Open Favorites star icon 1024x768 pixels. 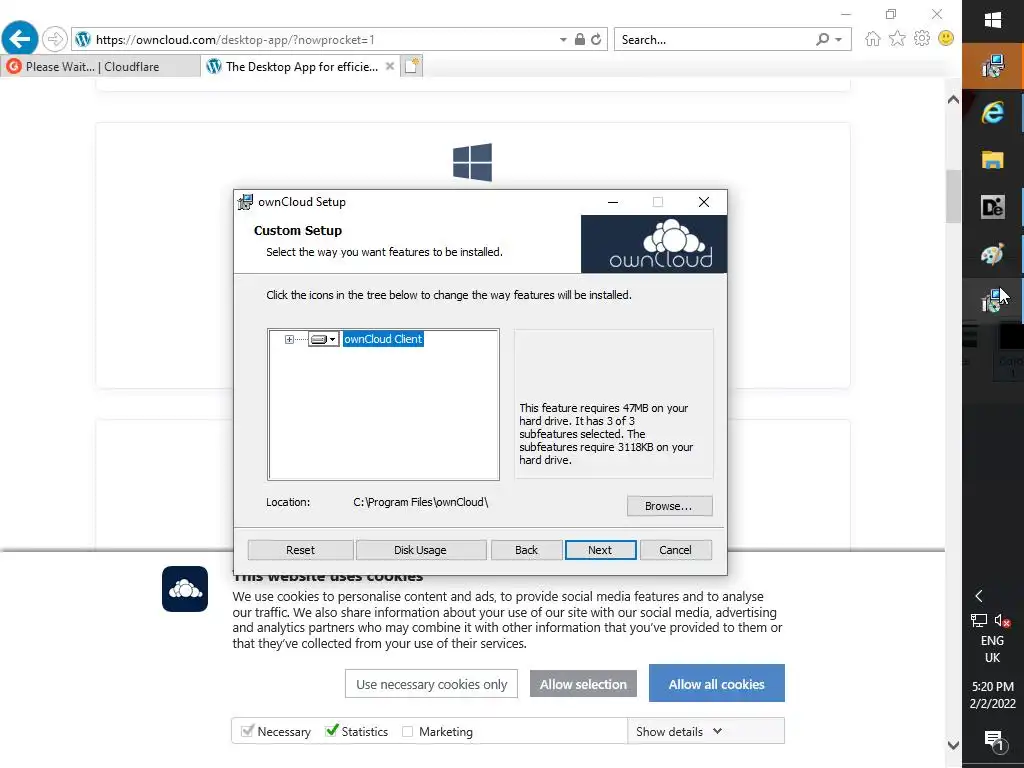(x=897, y=39)
